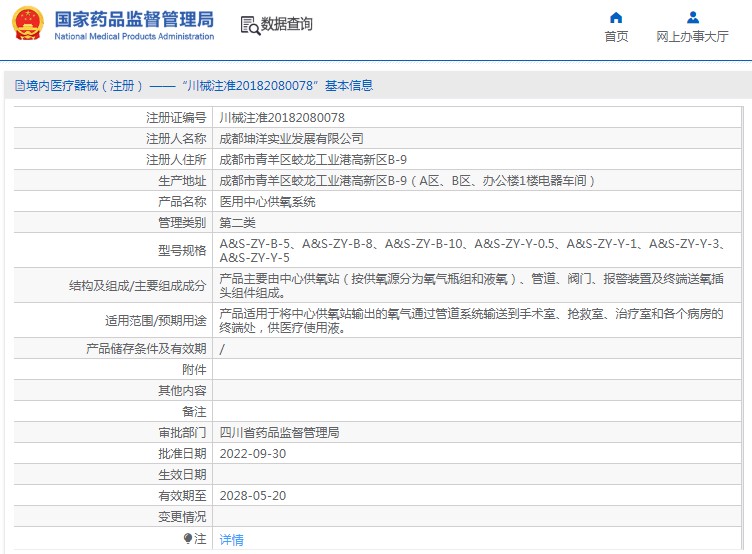This screenshot has width=752, height=554.
Task: Select model spec text A&S-ZY-B-5 list
Action: point(474,250)
